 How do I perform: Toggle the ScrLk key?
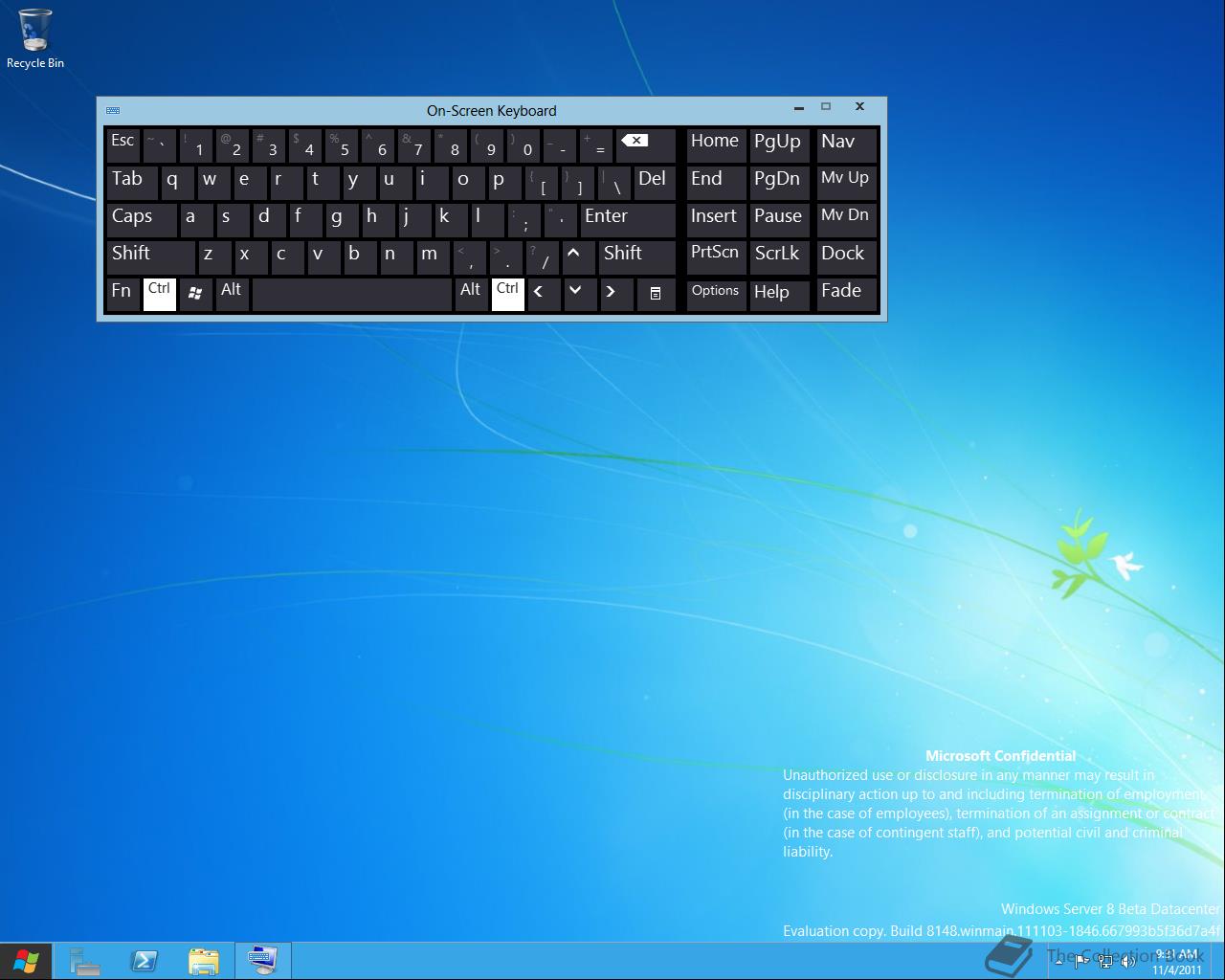pos(779,256)
